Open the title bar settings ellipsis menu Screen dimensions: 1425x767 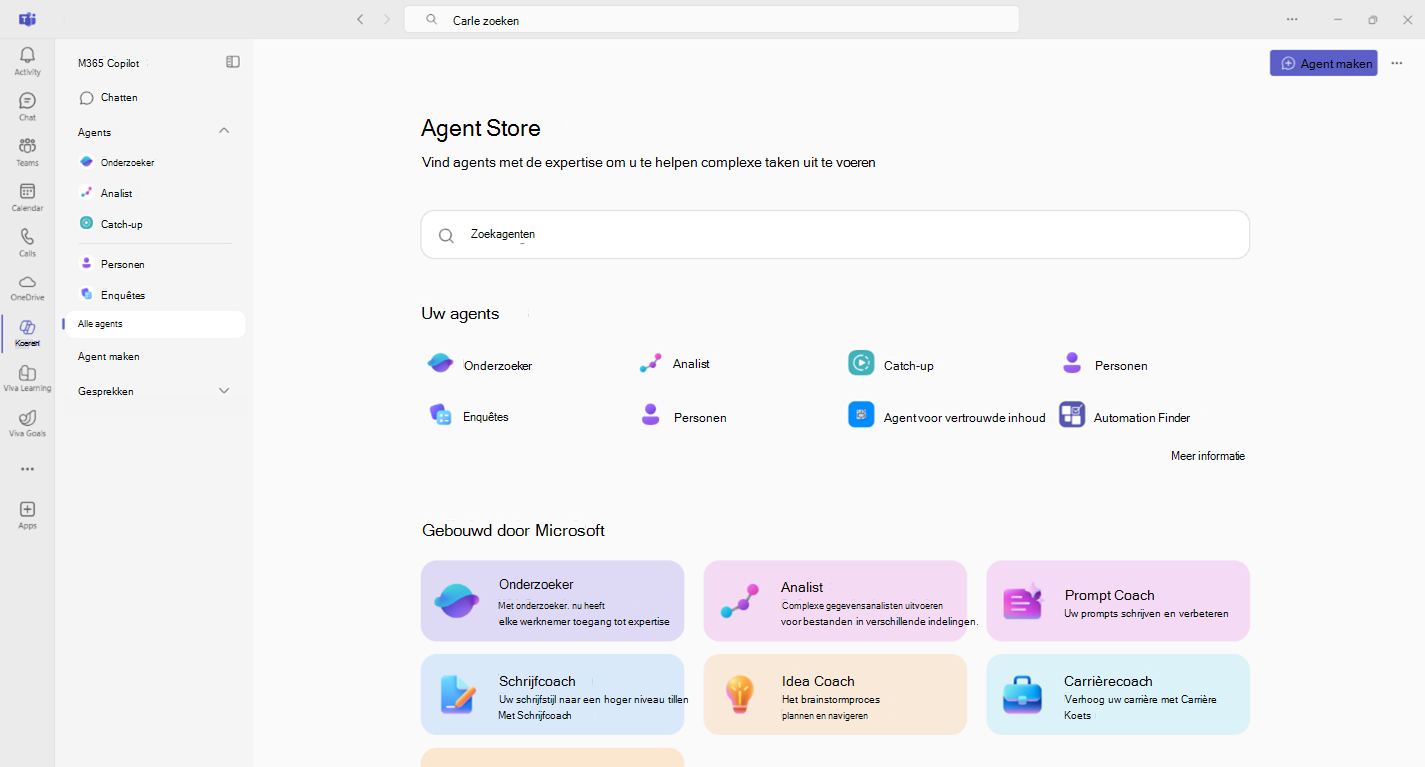click(1292, 19)
